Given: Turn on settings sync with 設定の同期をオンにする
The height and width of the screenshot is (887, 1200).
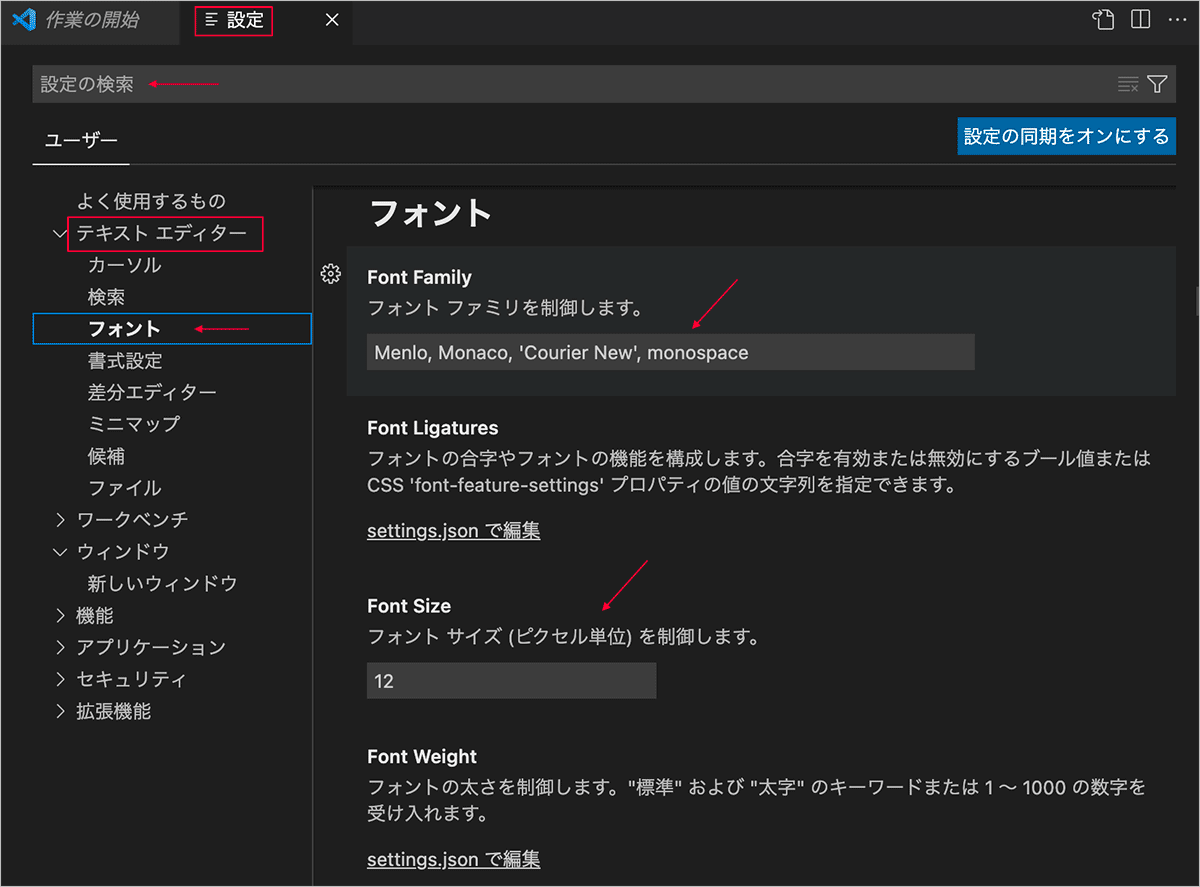Looking at the screenshot, I should [x=1066, y=136].
